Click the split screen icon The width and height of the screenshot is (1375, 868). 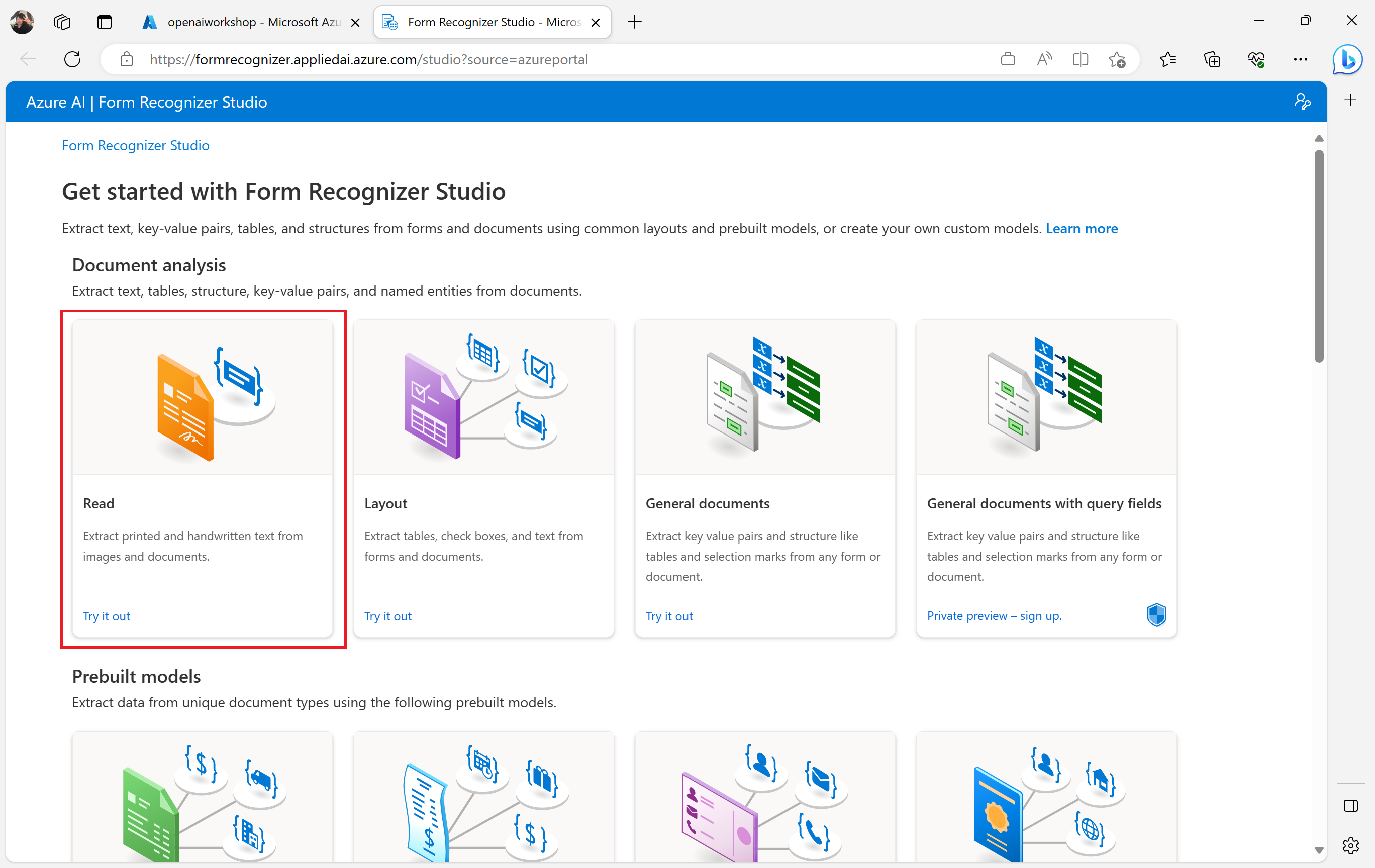(1081, 59)
